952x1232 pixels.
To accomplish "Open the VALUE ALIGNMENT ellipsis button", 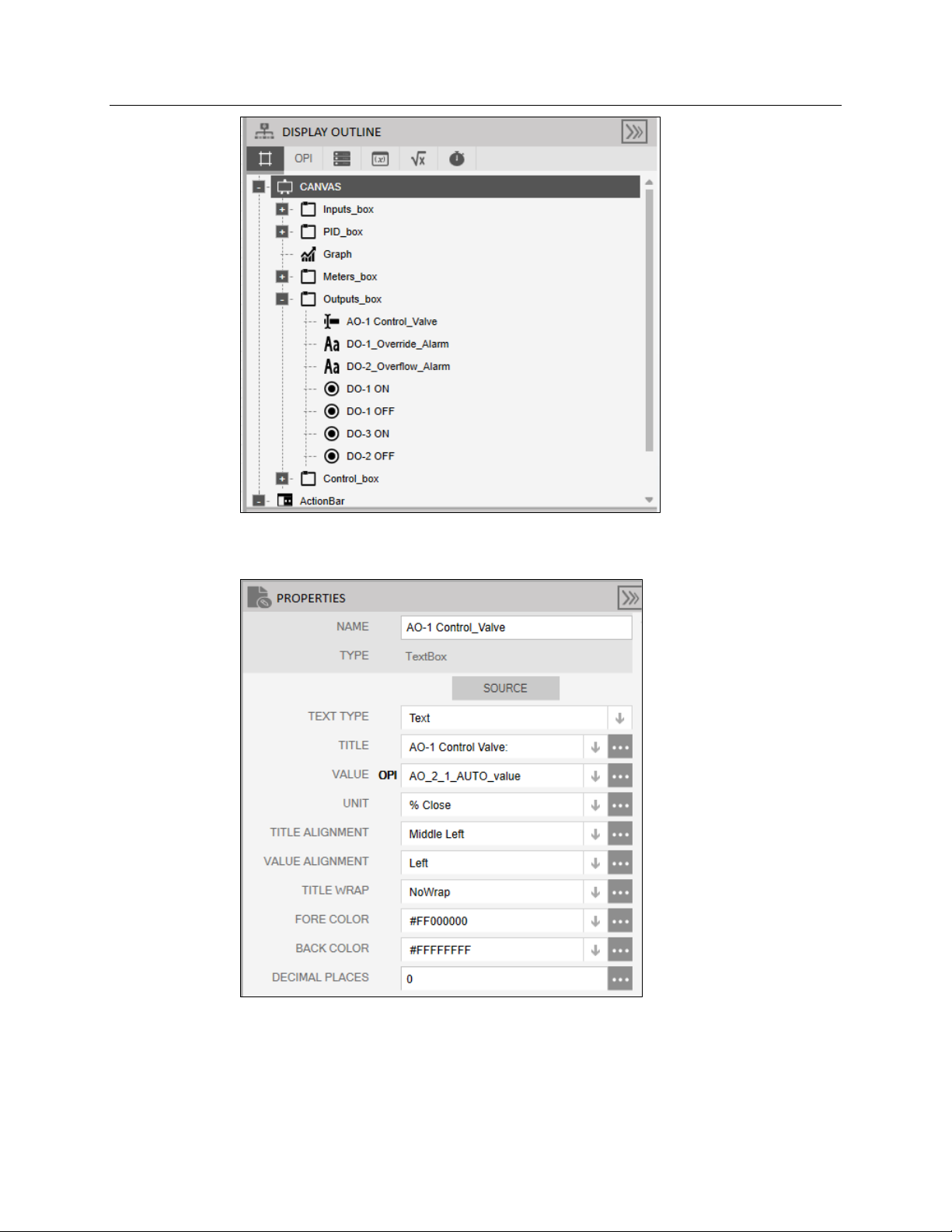I will [620, 863].
